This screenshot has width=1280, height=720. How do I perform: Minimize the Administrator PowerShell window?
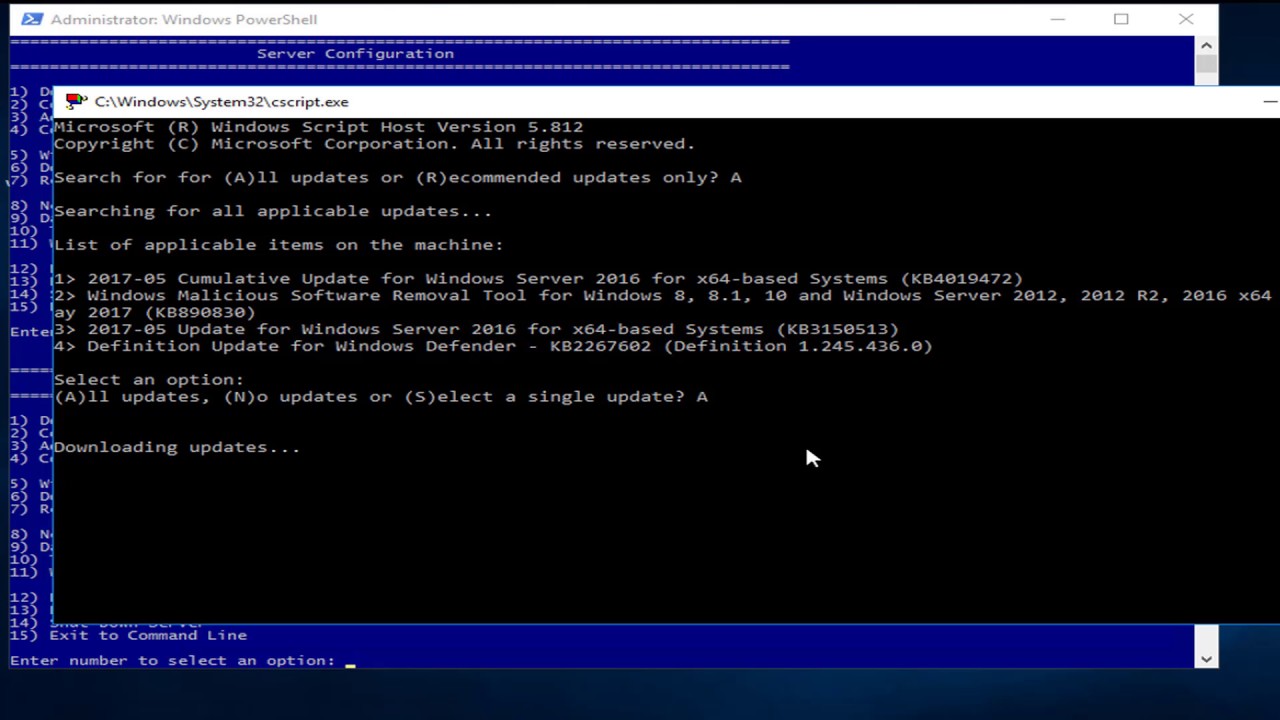(x=1058, y=19)
